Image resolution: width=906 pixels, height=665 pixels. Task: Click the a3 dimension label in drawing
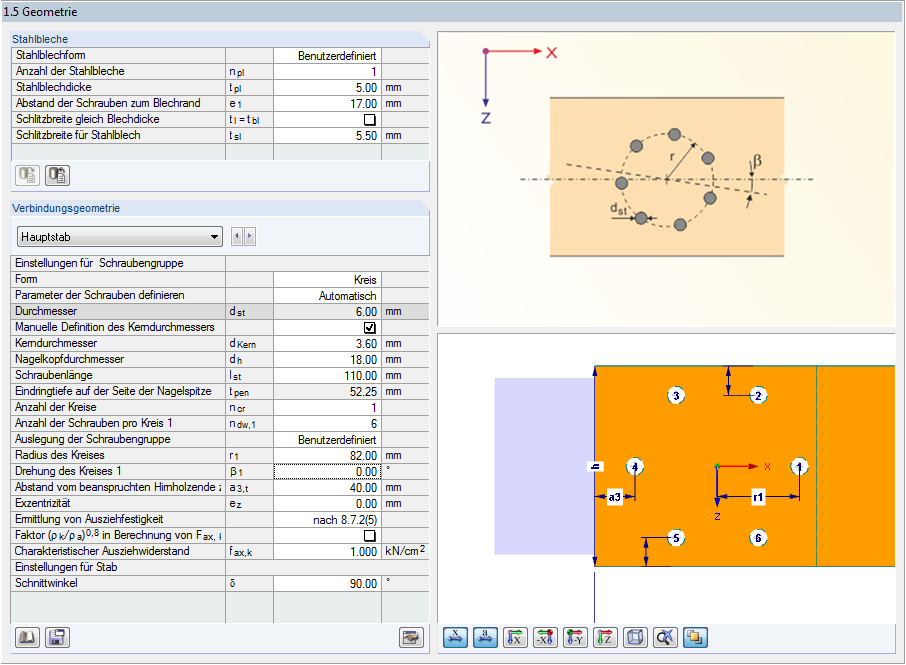pyautogui.click(x=614, y=497)
